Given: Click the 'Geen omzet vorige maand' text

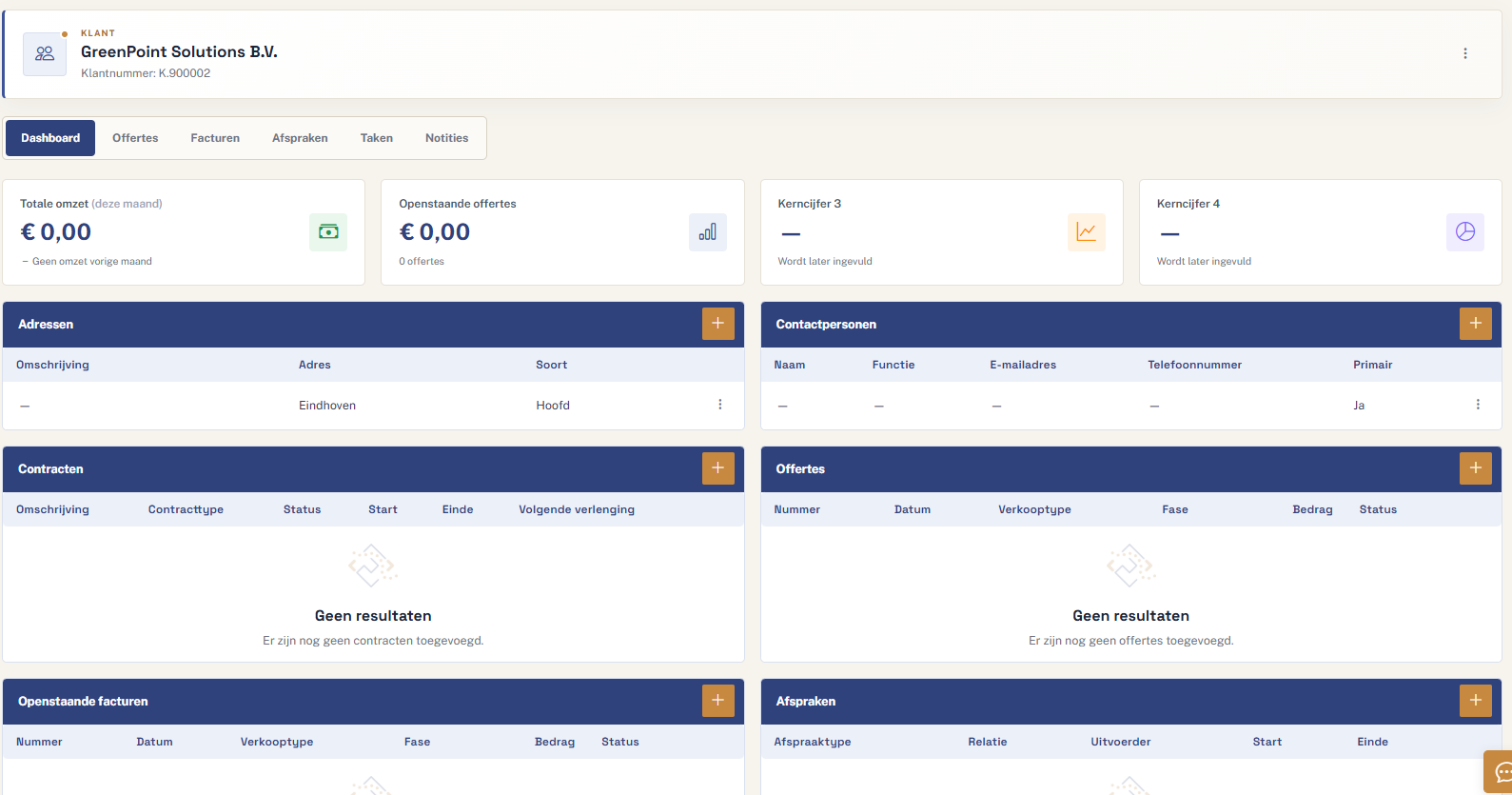Looking at the screenshot, I should (92, 261).
